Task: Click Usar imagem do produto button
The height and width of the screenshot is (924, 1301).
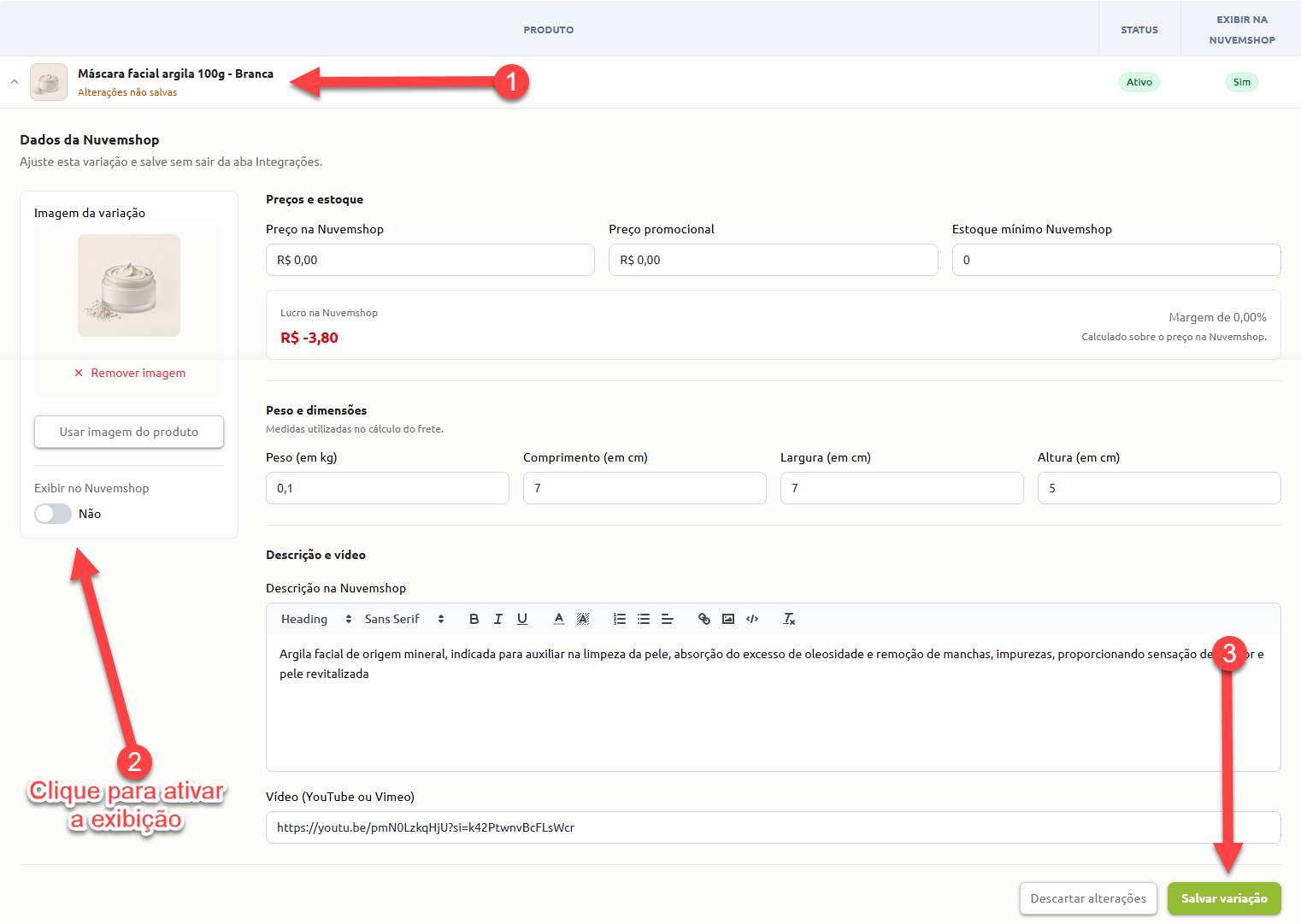Action: [x=129, y=432]
